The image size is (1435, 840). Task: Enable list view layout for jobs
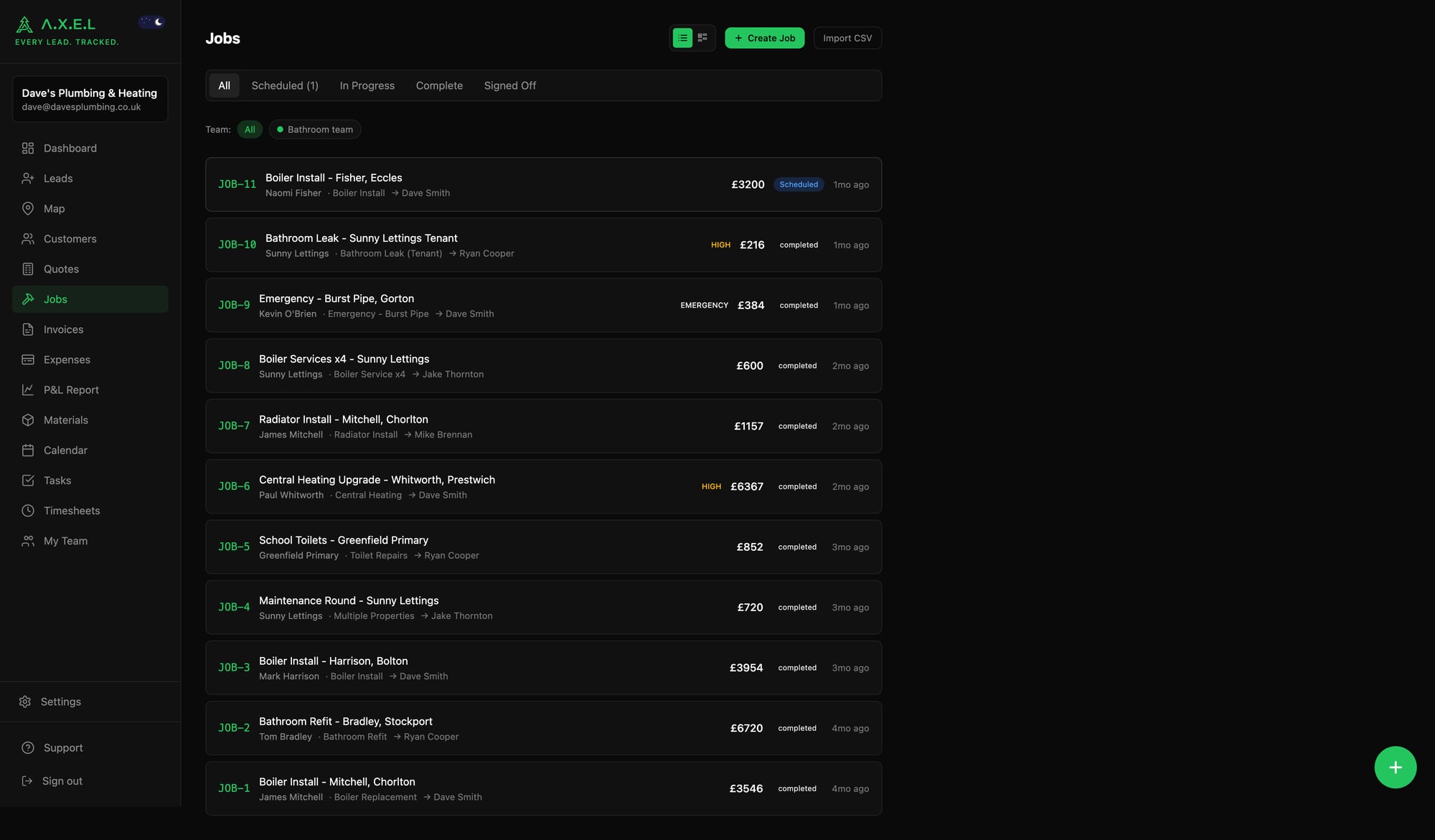click(682, 37)
